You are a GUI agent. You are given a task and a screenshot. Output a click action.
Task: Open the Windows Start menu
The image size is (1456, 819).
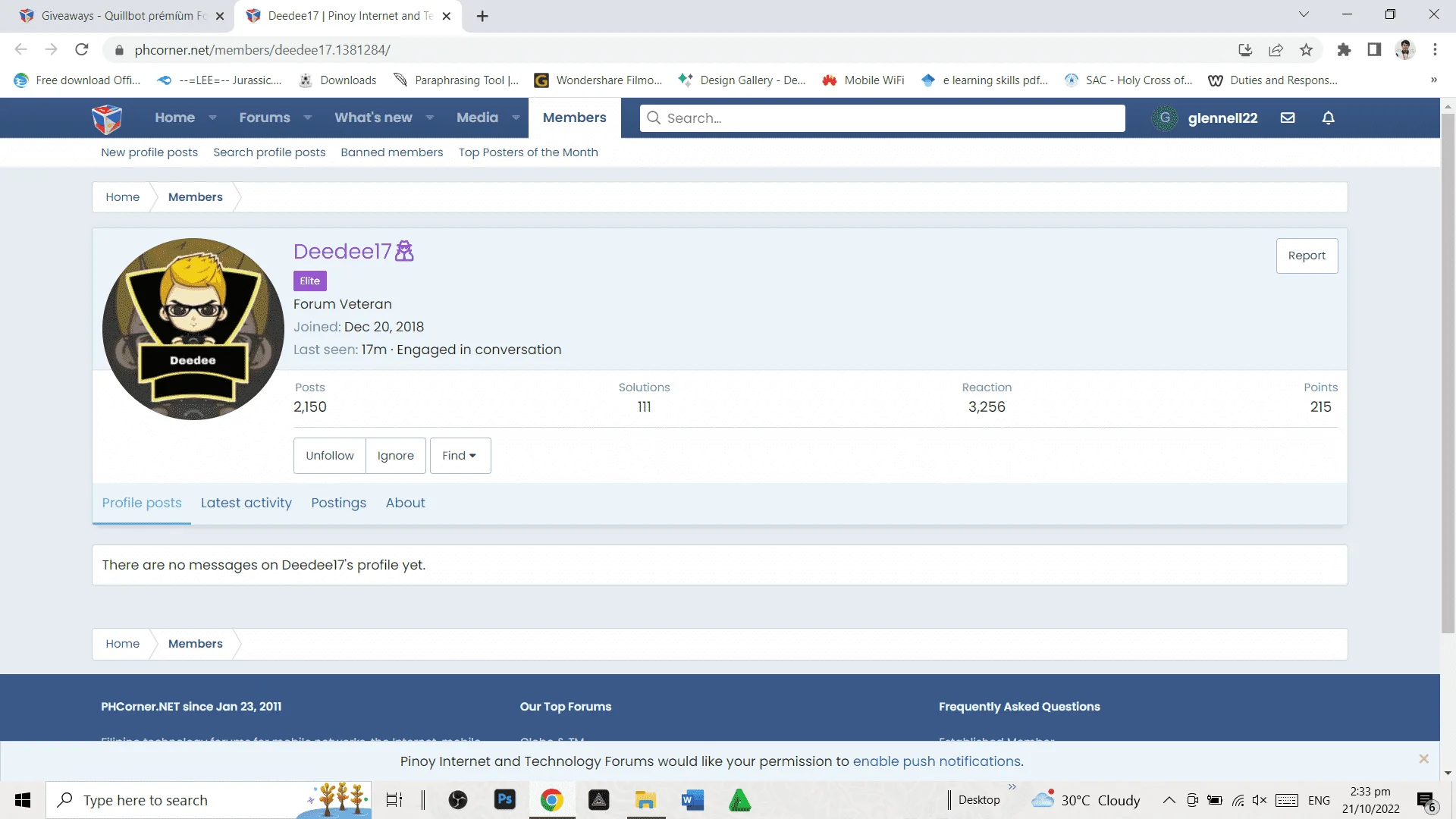pos(23,800)
